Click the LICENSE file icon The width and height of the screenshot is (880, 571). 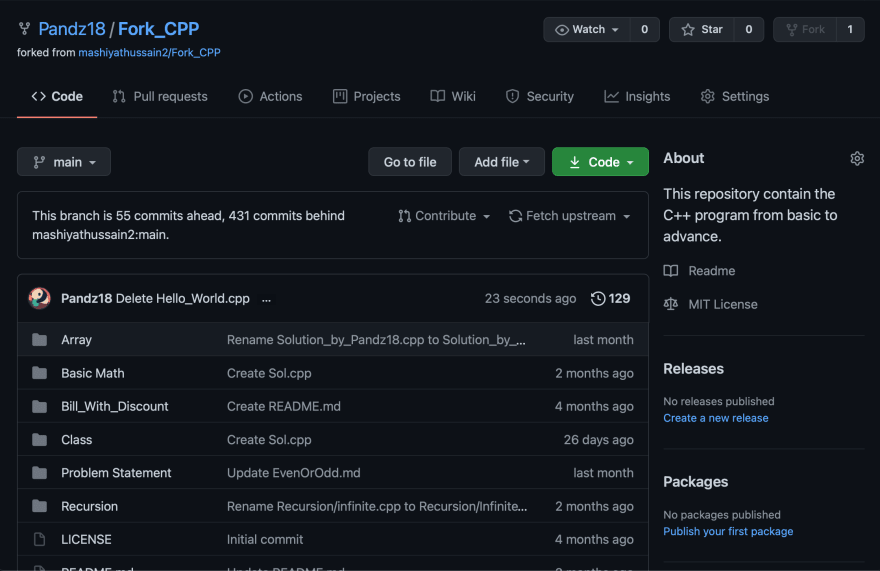point(39,539)
